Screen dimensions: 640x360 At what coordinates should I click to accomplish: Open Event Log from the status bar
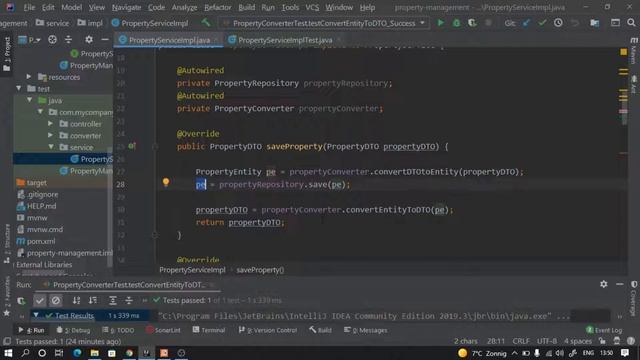[x=604, y=330]
